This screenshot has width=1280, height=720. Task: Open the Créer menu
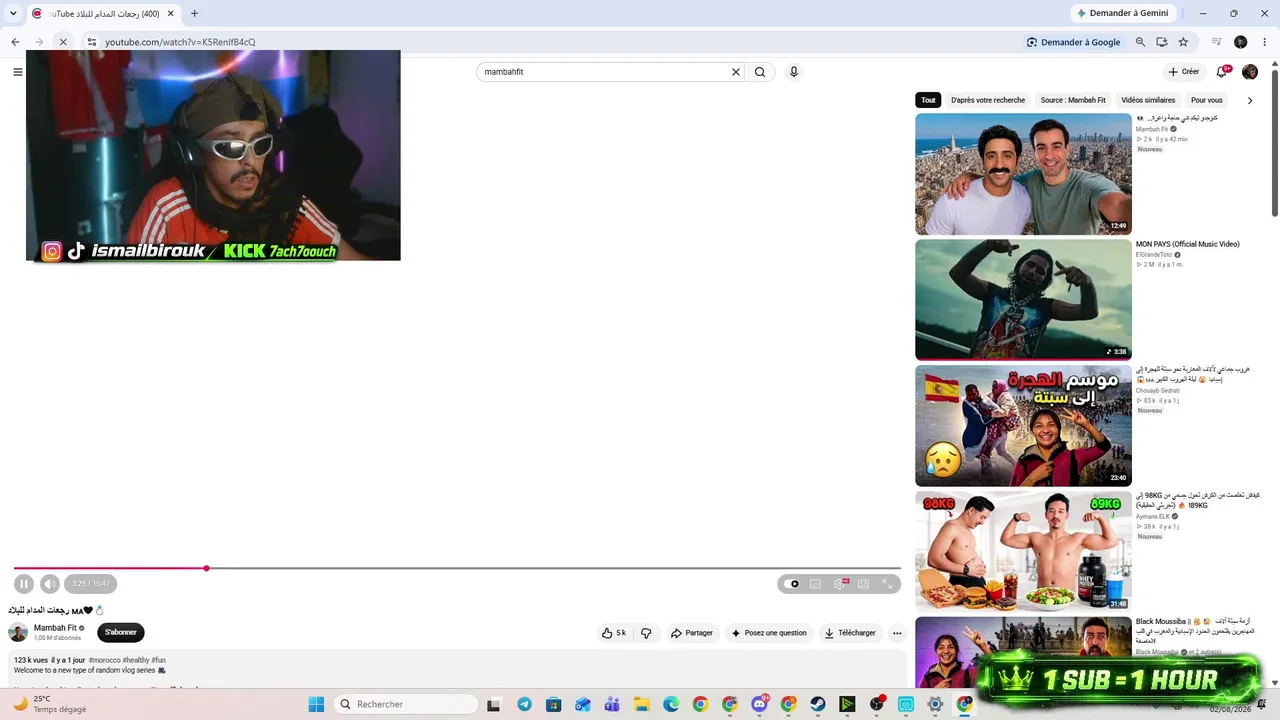pyautogui.click(x=1184, y=72)
